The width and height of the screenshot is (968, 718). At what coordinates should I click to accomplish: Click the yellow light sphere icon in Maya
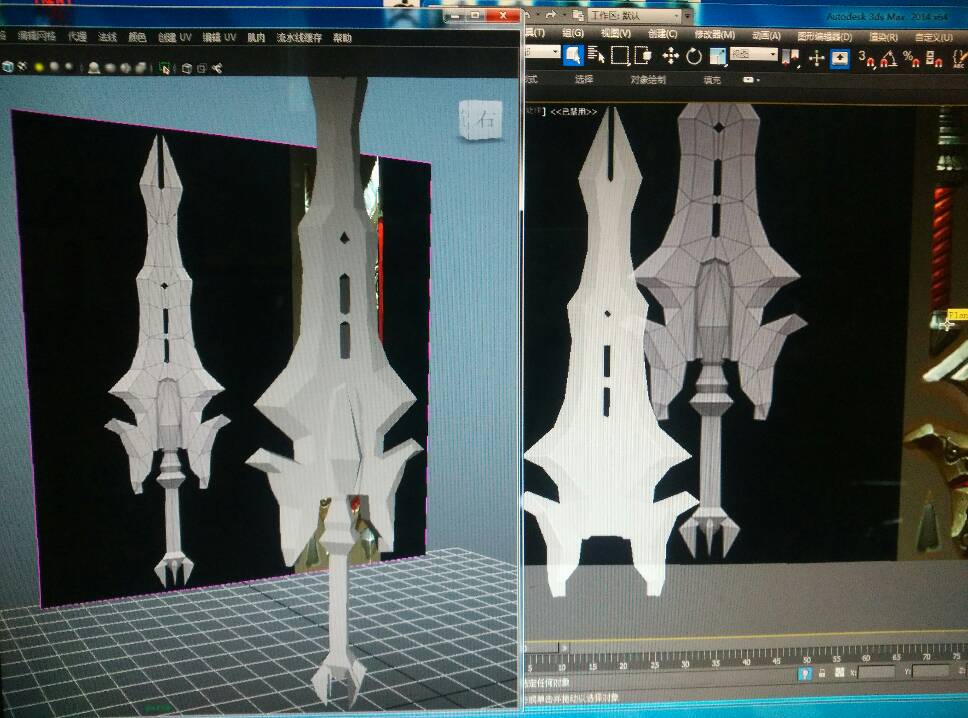[x=40, y=67]
